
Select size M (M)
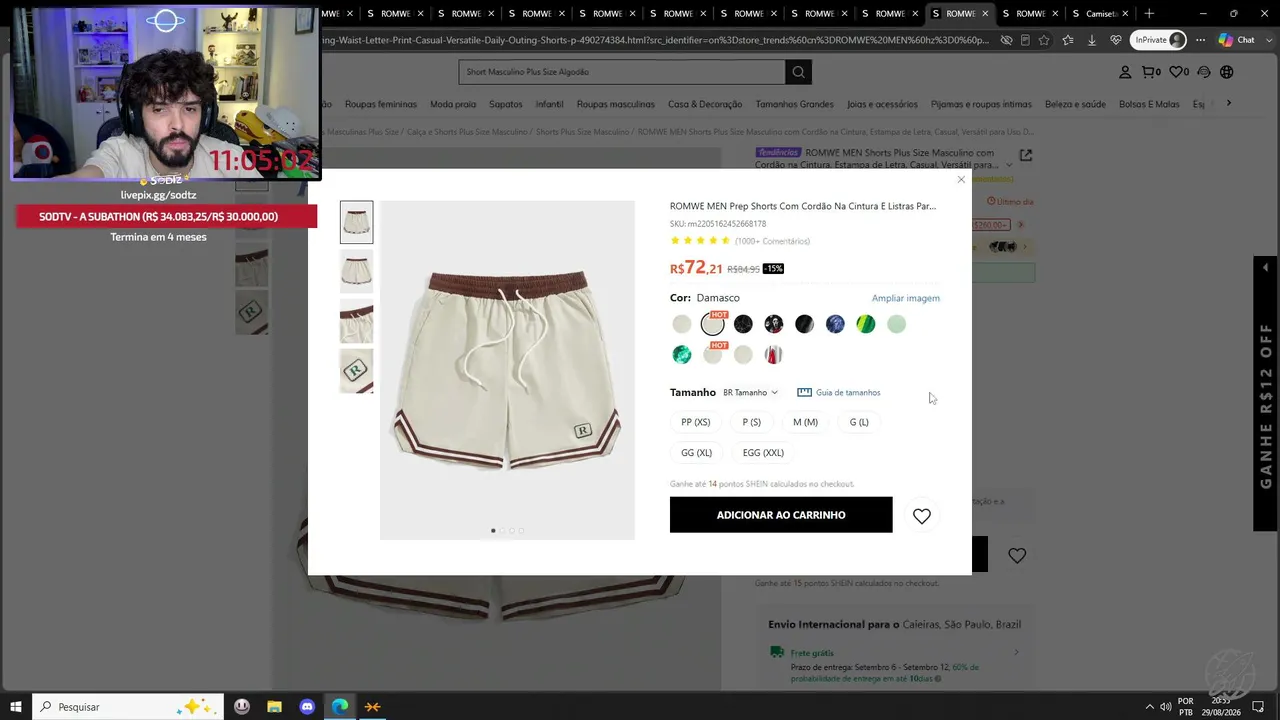805,422
